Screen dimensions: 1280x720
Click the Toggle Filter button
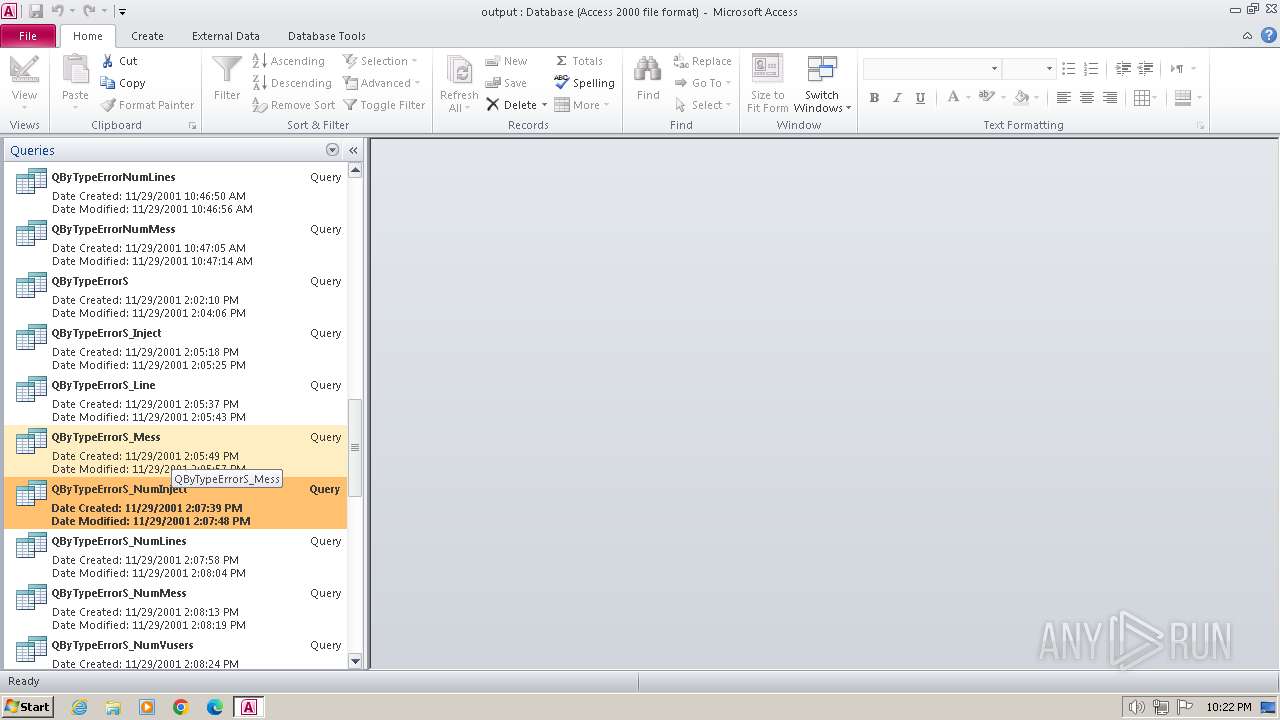384,105
